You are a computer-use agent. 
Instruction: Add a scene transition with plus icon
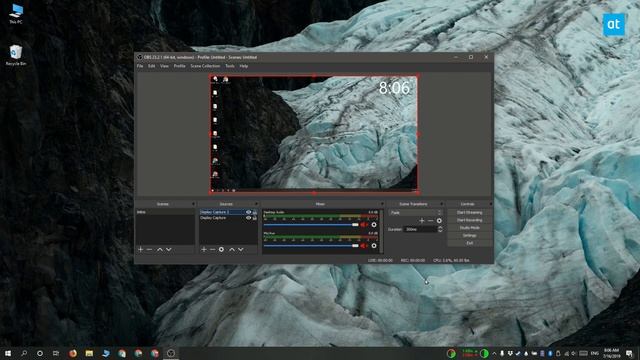[x=422, y=220]
